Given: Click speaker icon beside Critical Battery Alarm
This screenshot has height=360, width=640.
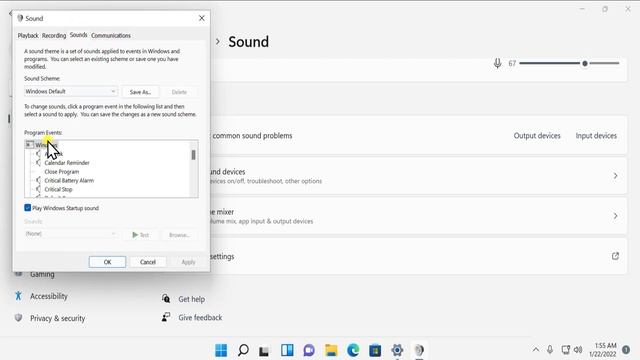Looking at the screenshot, I should (x=38, y=180).
